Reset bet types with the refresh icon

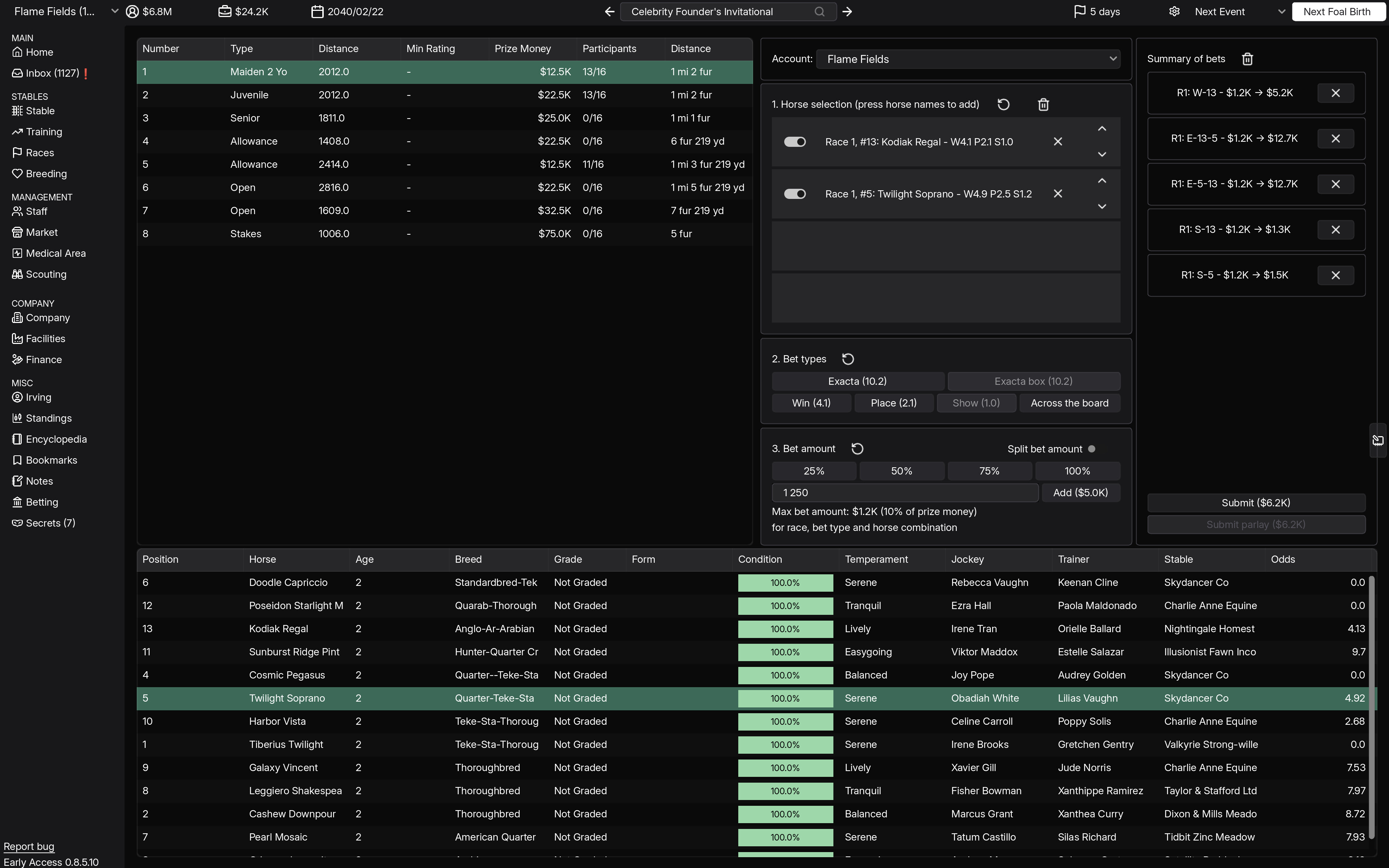tap(848, 358)
